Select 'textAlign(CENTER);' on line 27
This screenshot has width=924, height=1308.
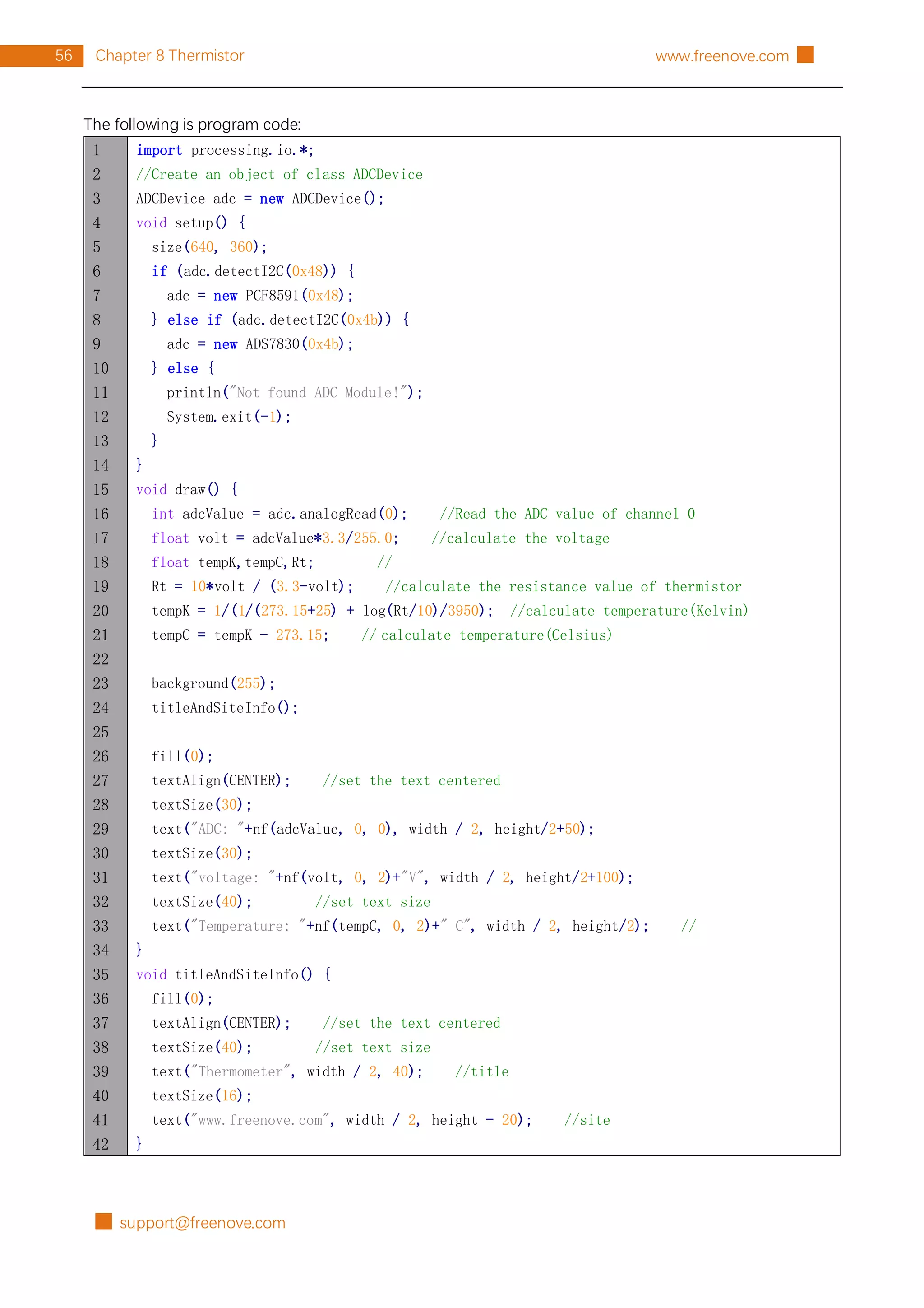[222, 780]
